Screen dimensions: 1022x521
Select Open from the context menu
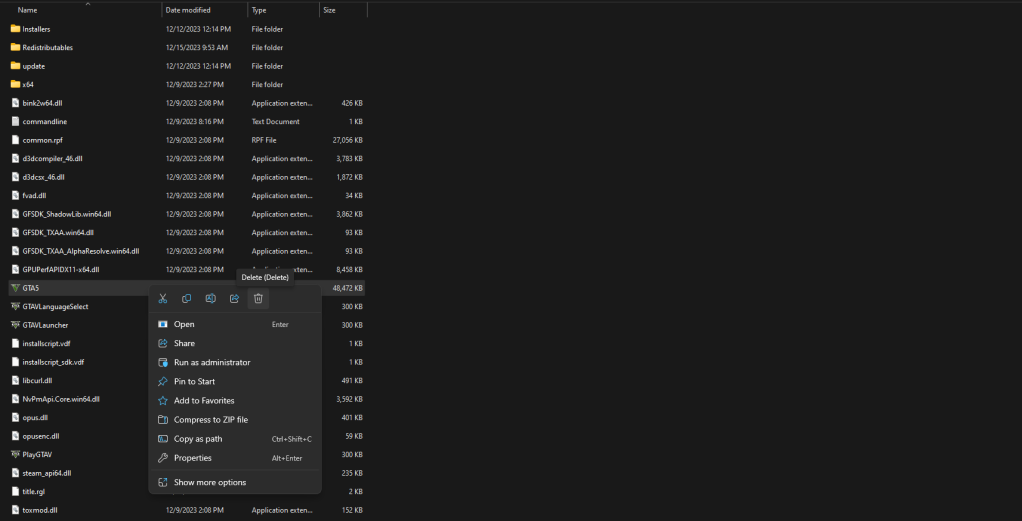[x=184, y=324]
